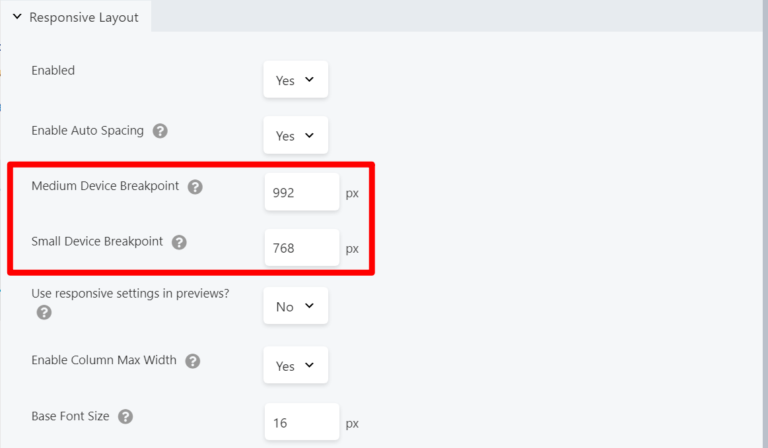Open the Enabled Yes dropdown

(295, 80)
